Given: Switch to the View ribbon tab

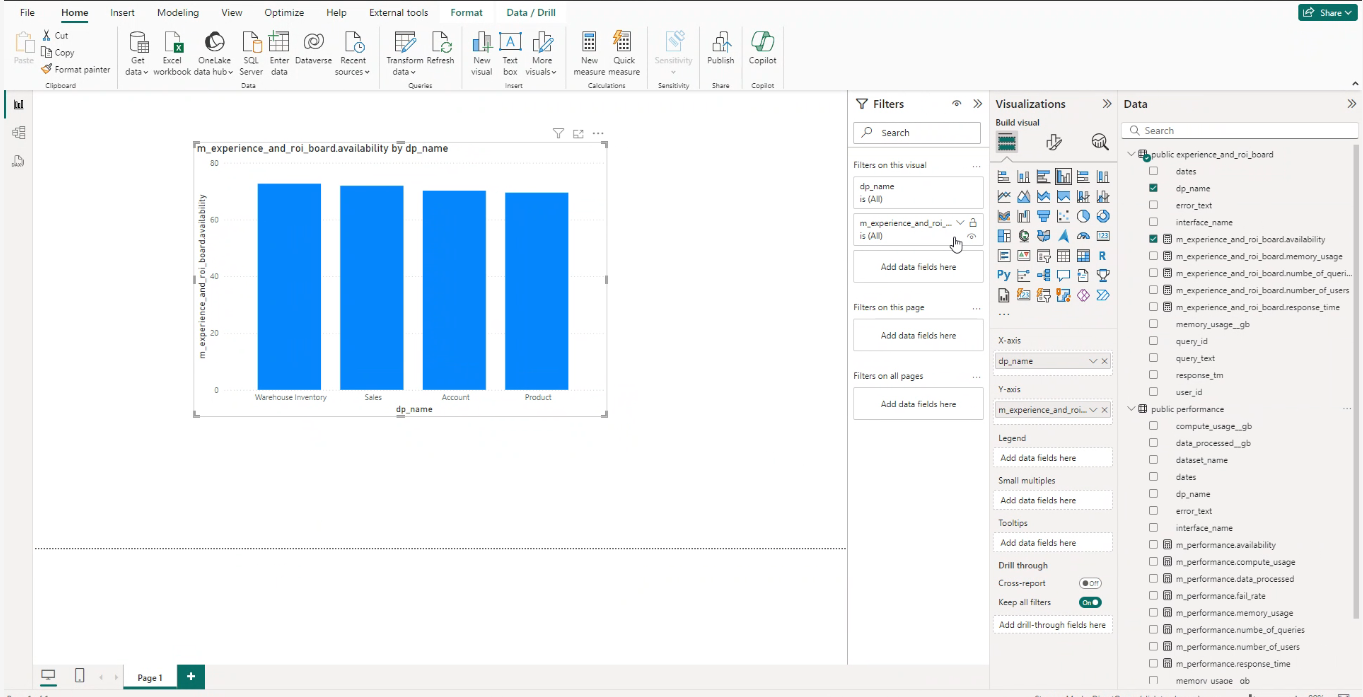Looking at the screenshot, I should pyautogui.click(x=232, y=13).
